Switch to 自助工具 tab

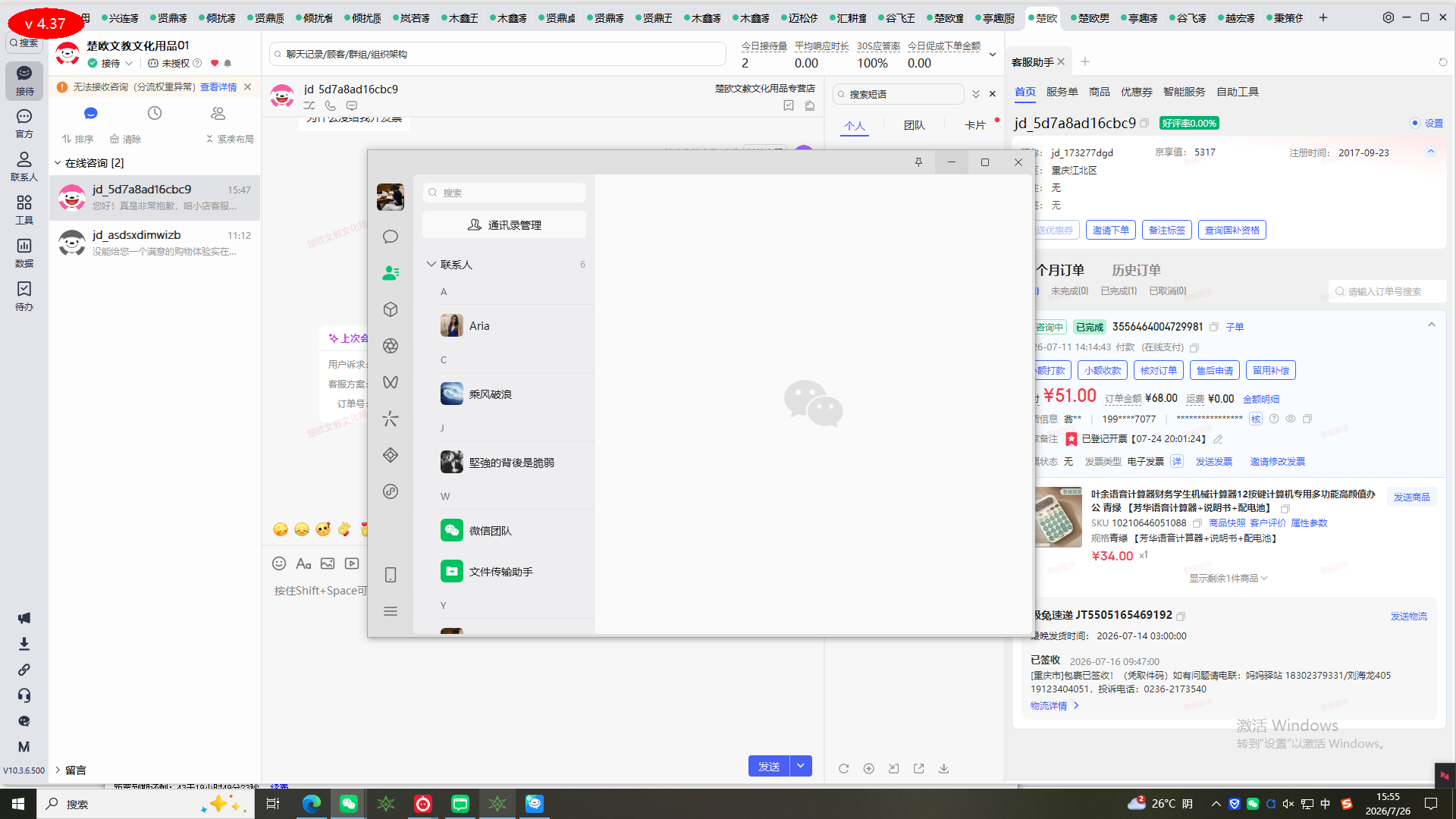point(1238,92)
